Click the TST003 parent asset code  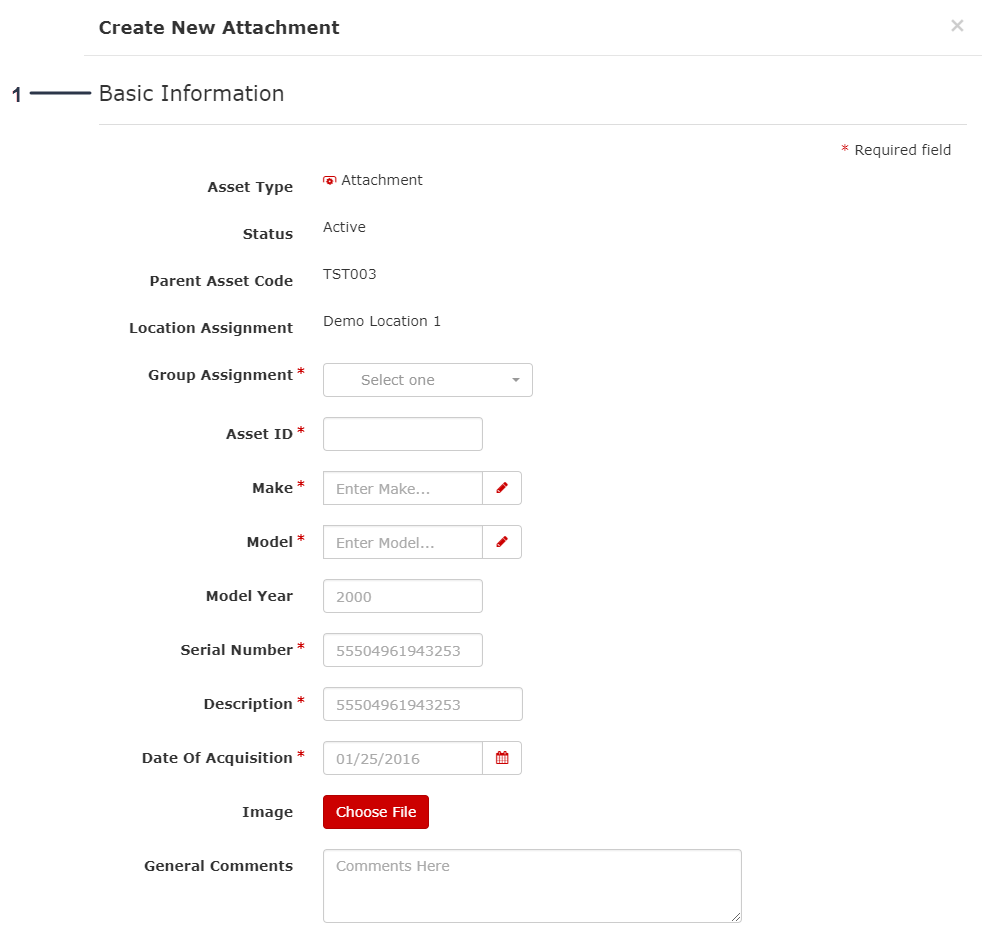pyautogui.click(x=349, y=274)
